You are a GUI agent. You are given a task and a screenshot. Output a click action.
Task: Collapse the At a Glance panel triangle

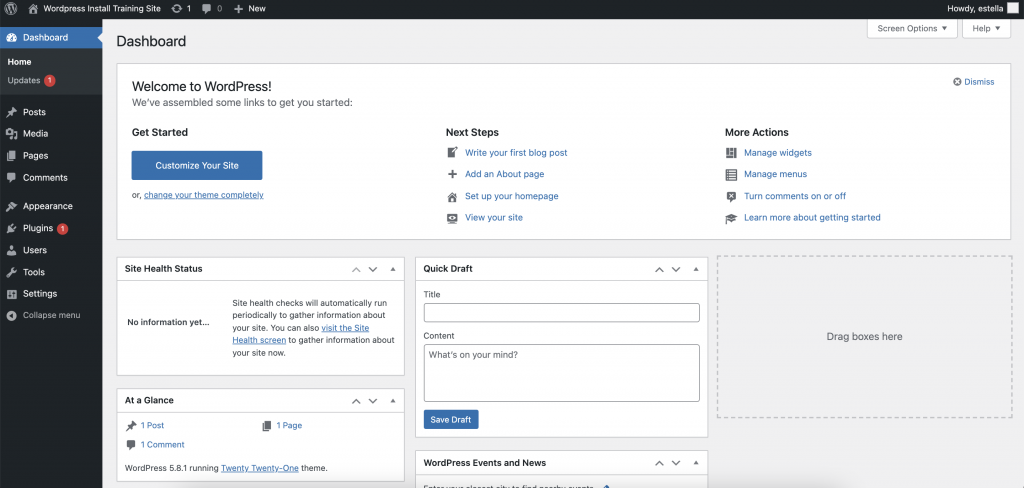(392, 400)
